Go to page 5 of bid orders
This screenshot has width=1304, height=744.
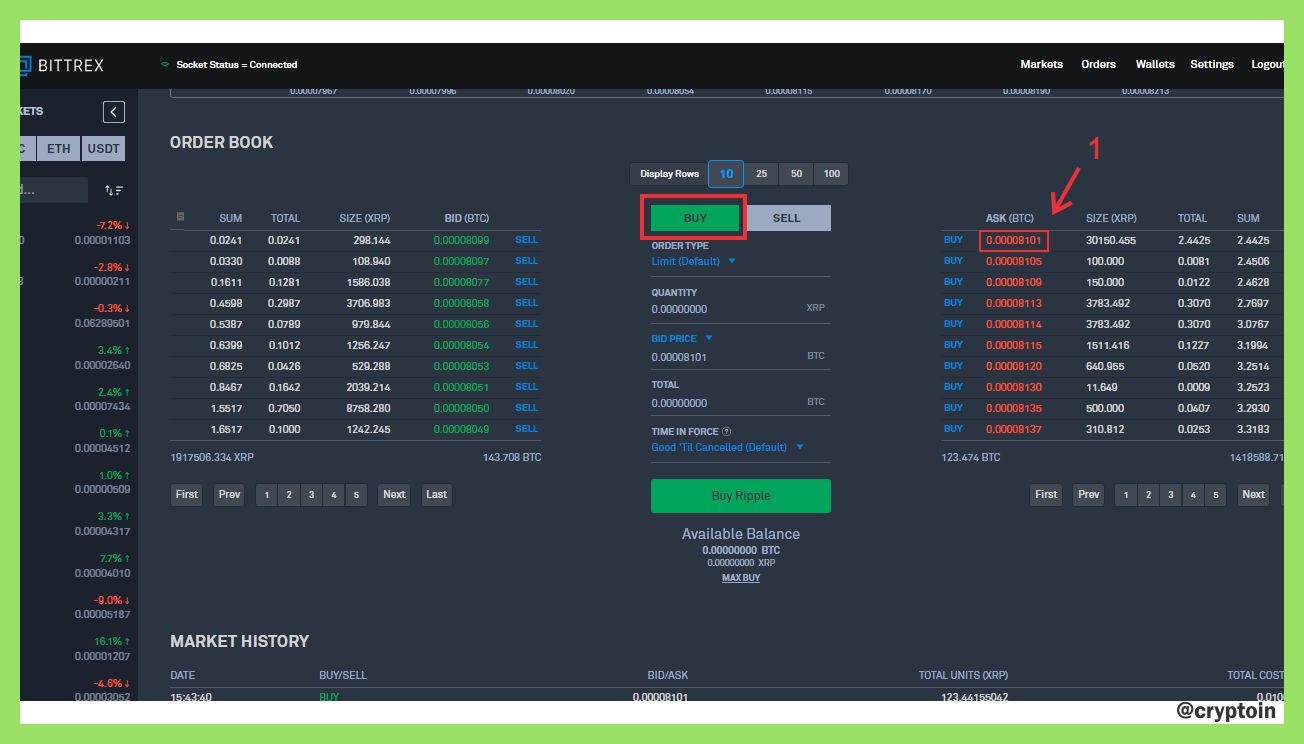(356, 494)
